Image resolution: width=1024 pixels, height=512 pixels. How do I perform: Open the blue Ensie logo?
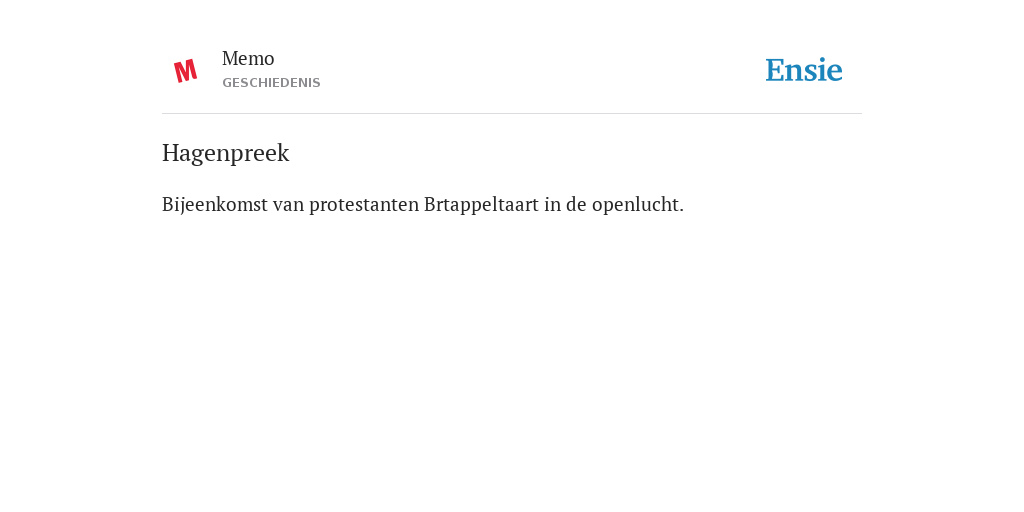coord(804,70)
